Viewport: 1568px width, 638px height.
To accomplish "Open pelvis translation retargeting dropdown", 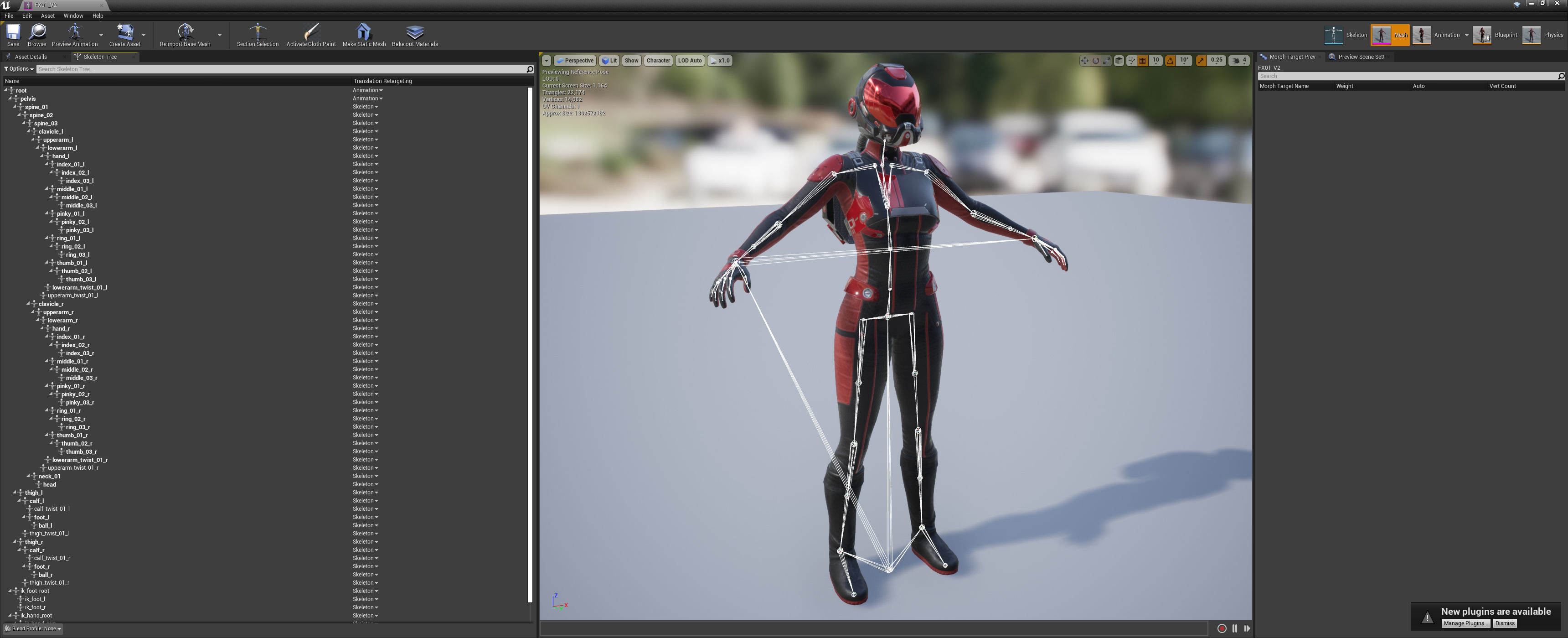I will point(368,99).
